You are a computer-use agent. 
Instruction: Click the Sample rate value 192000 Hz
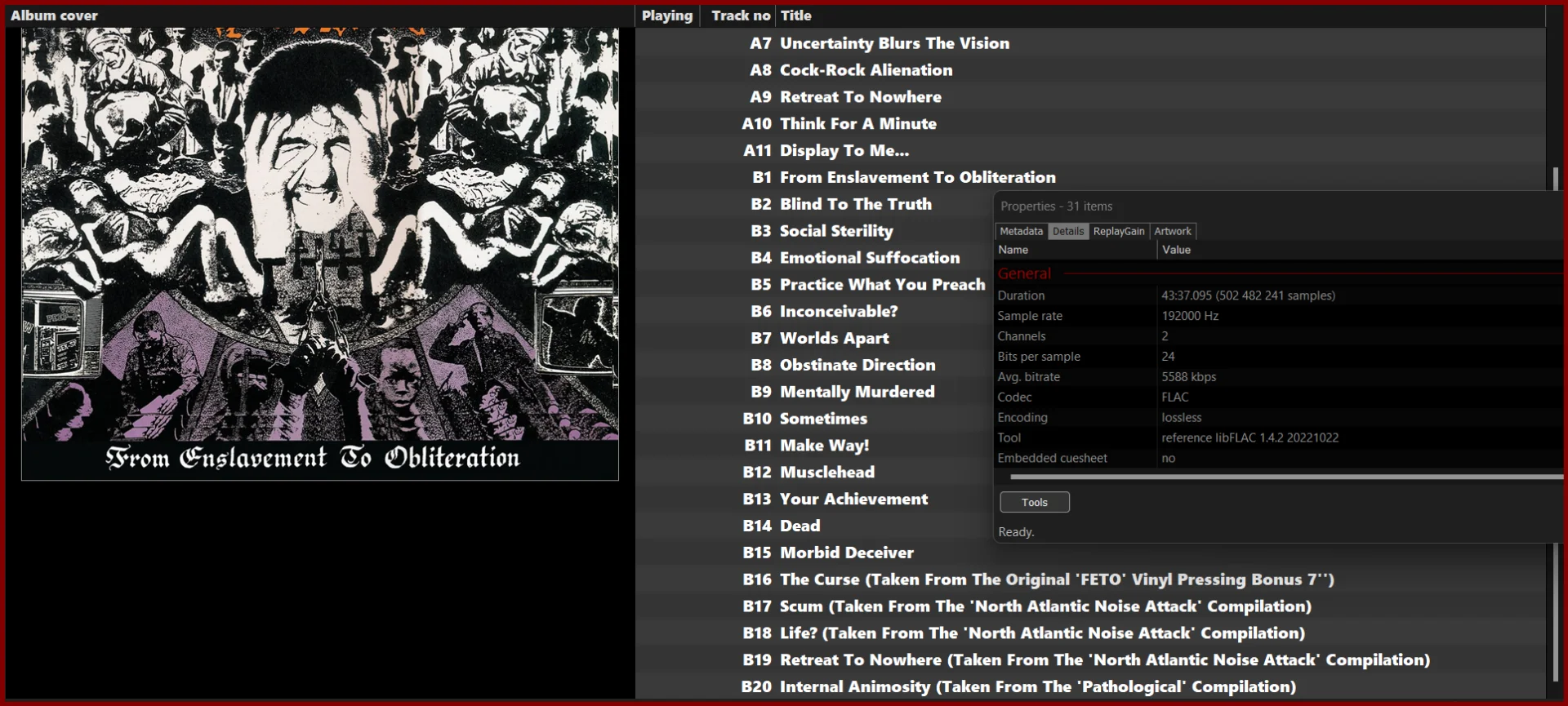click(x=1190, y=316)
